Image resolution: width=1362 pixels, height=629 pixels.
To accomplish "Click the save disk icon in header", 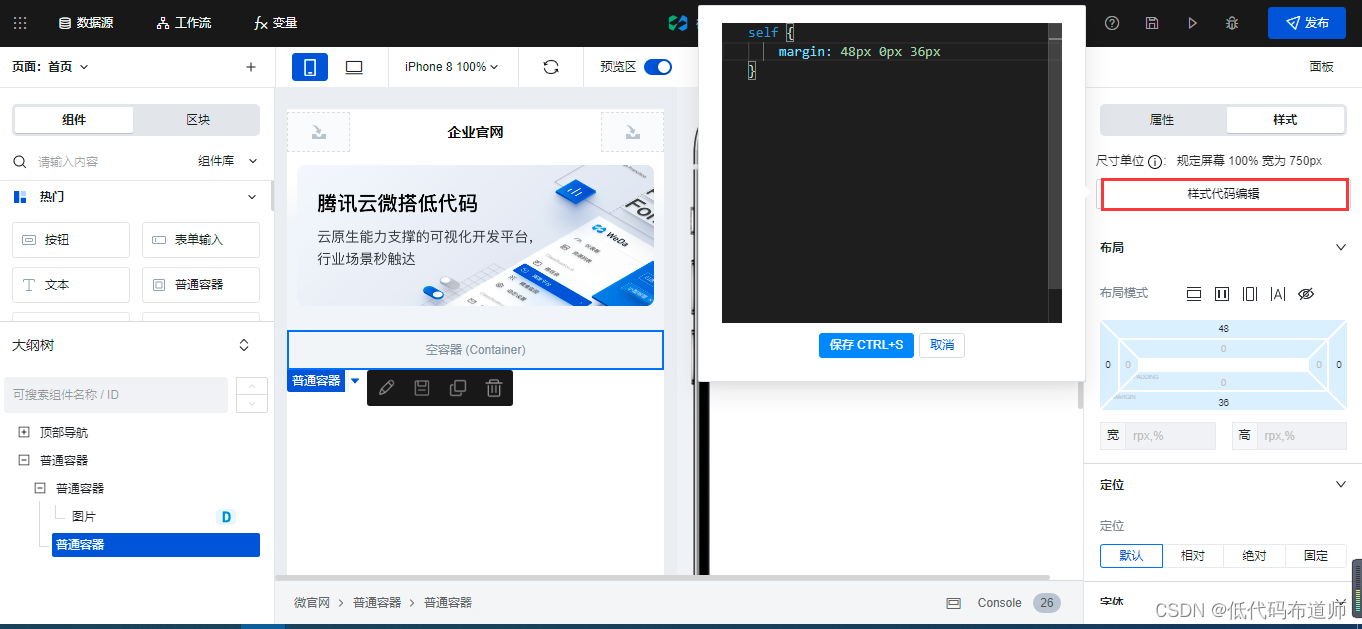I will (x=1152, y=22).
